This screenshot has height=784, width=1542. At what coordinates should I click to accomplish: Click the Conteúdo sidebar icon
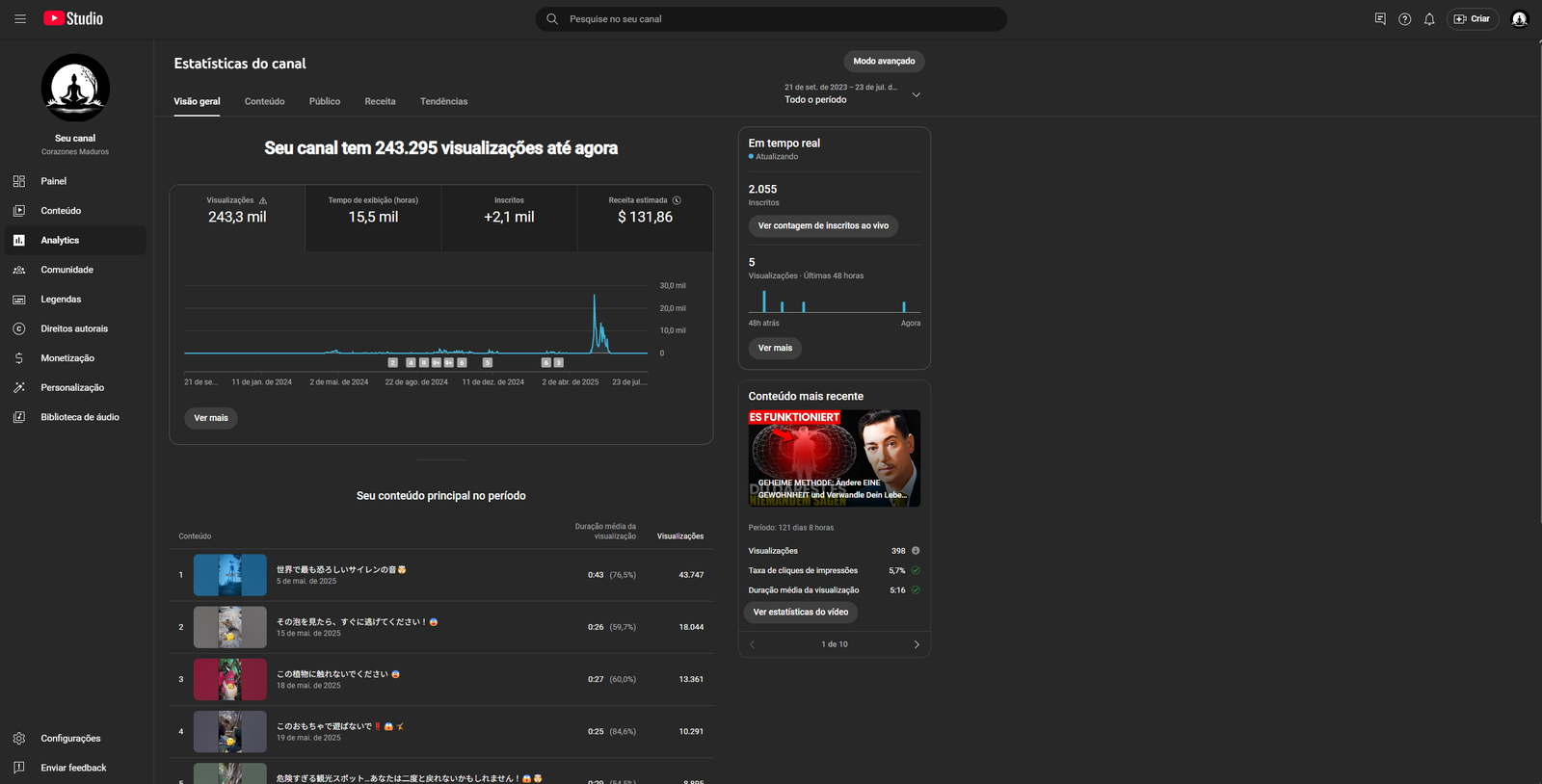click(19, 210)
